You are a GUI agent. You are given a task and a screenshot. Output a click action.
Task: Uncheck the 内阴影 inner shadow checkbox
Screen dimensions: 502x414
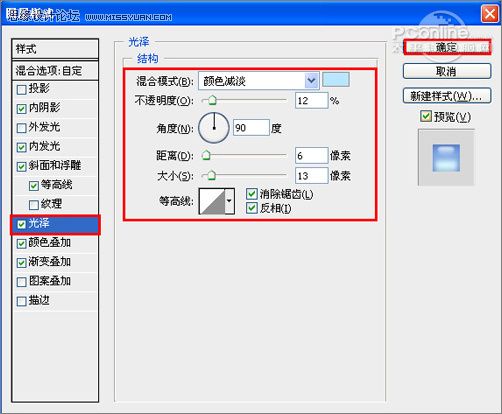point(21,109)
